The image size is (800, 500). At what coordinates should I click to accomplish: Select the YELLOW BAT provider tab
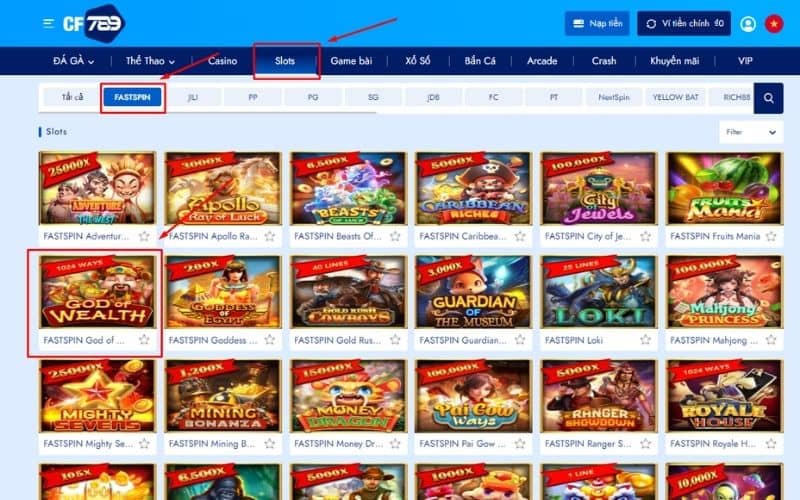[x=676, y=97]
